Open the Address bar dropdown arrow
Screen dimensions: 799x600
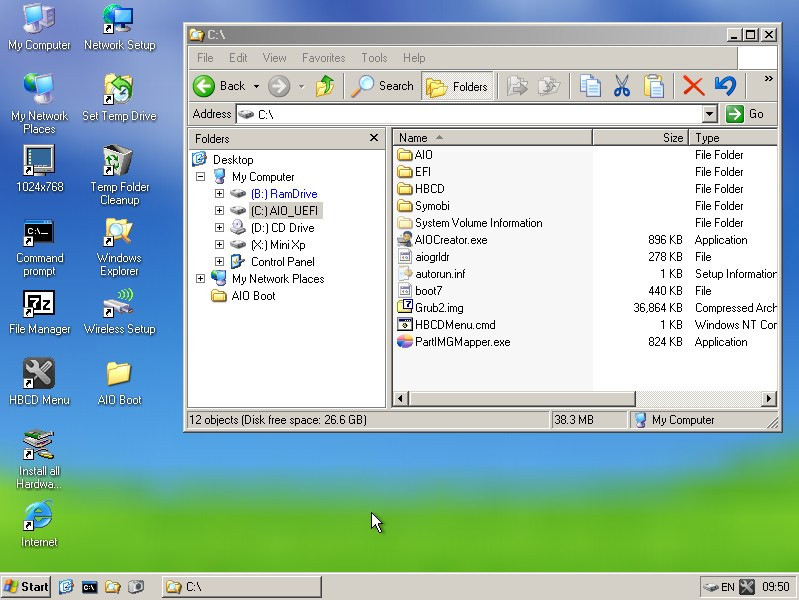(x=709, y=114)
